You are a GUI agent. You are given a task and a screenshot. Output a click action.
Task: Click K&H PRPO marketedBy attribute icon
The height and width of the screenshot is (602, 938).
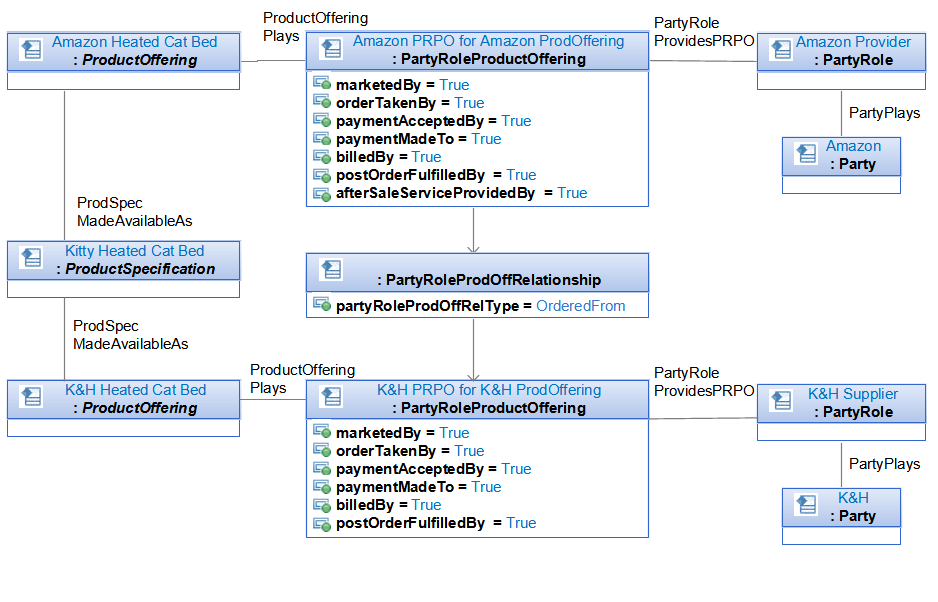pyautogui.click(x=322, y=432)
